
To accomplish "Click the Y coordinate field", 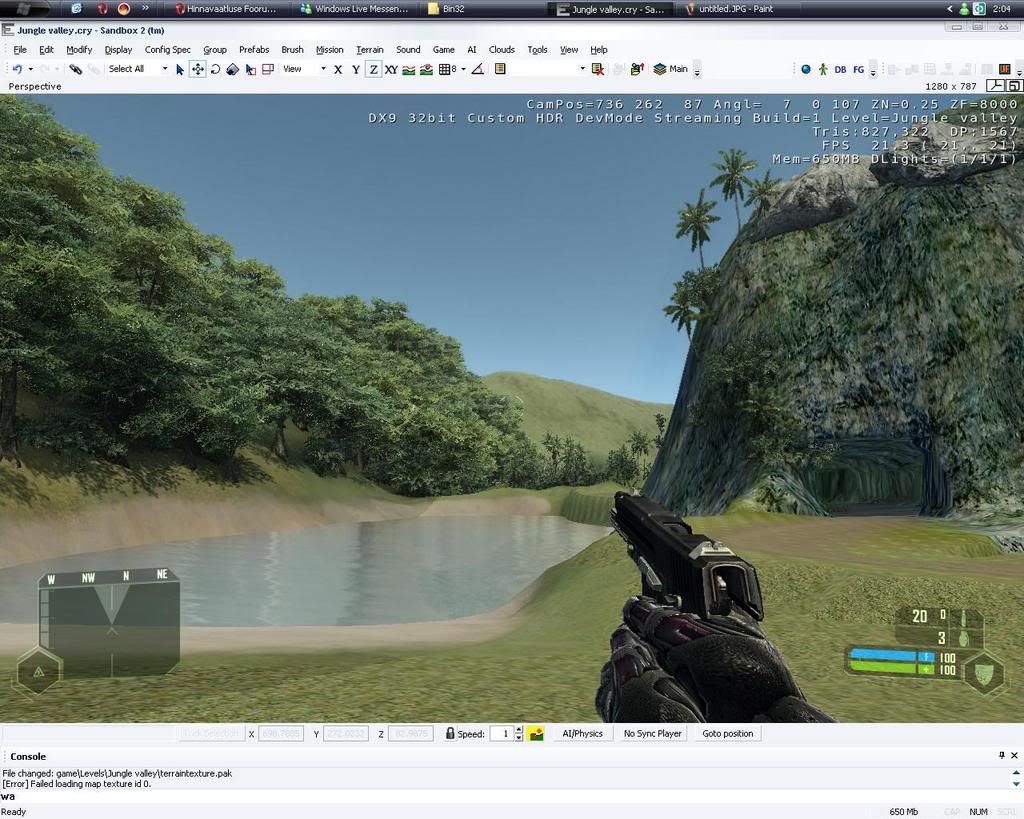I will tap(346, 733).
